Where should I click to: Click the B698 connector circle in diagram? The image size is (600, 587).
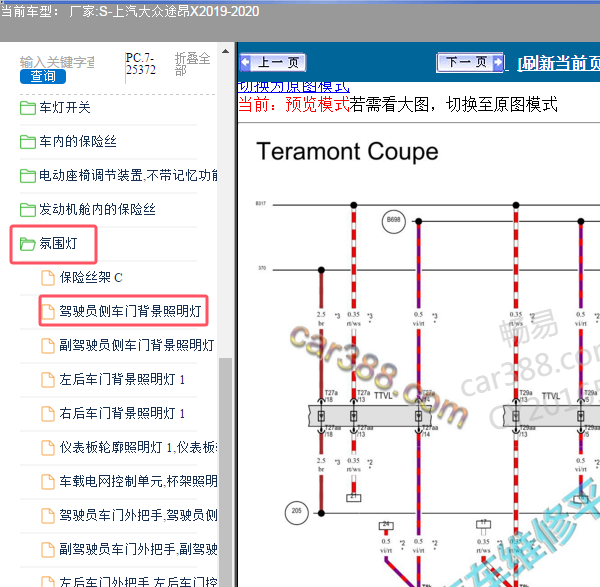pyautogui.click(x=393, y=221)
